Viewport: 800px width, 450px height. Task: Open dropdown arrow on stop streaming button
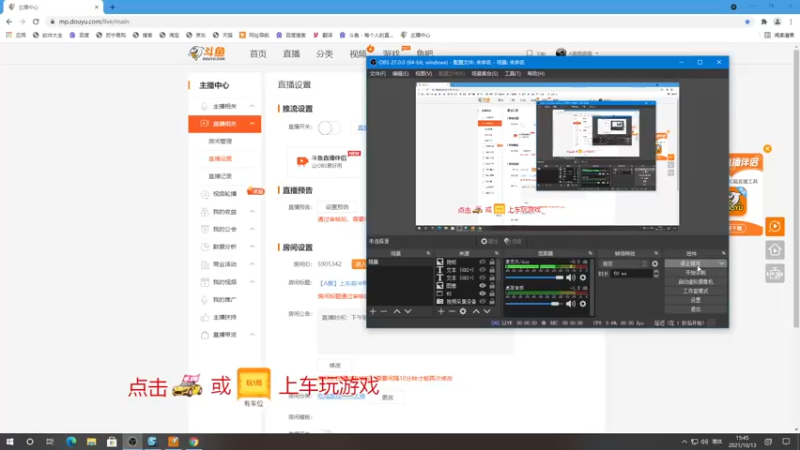(x=721, y=264)
